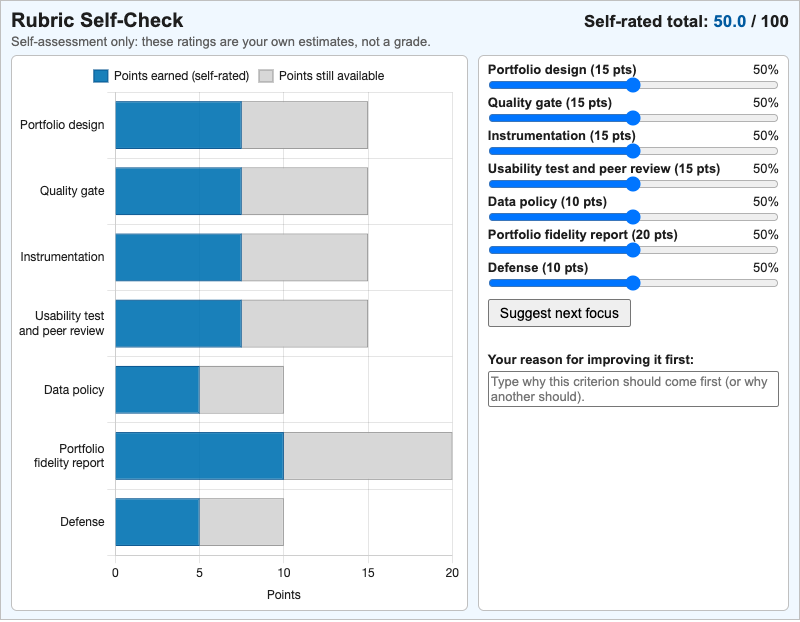Image resolution: width=800 pixels, height=622 pixels.
Task: Click the gray Data policy available bar
Action: click(x=241, y=390)
